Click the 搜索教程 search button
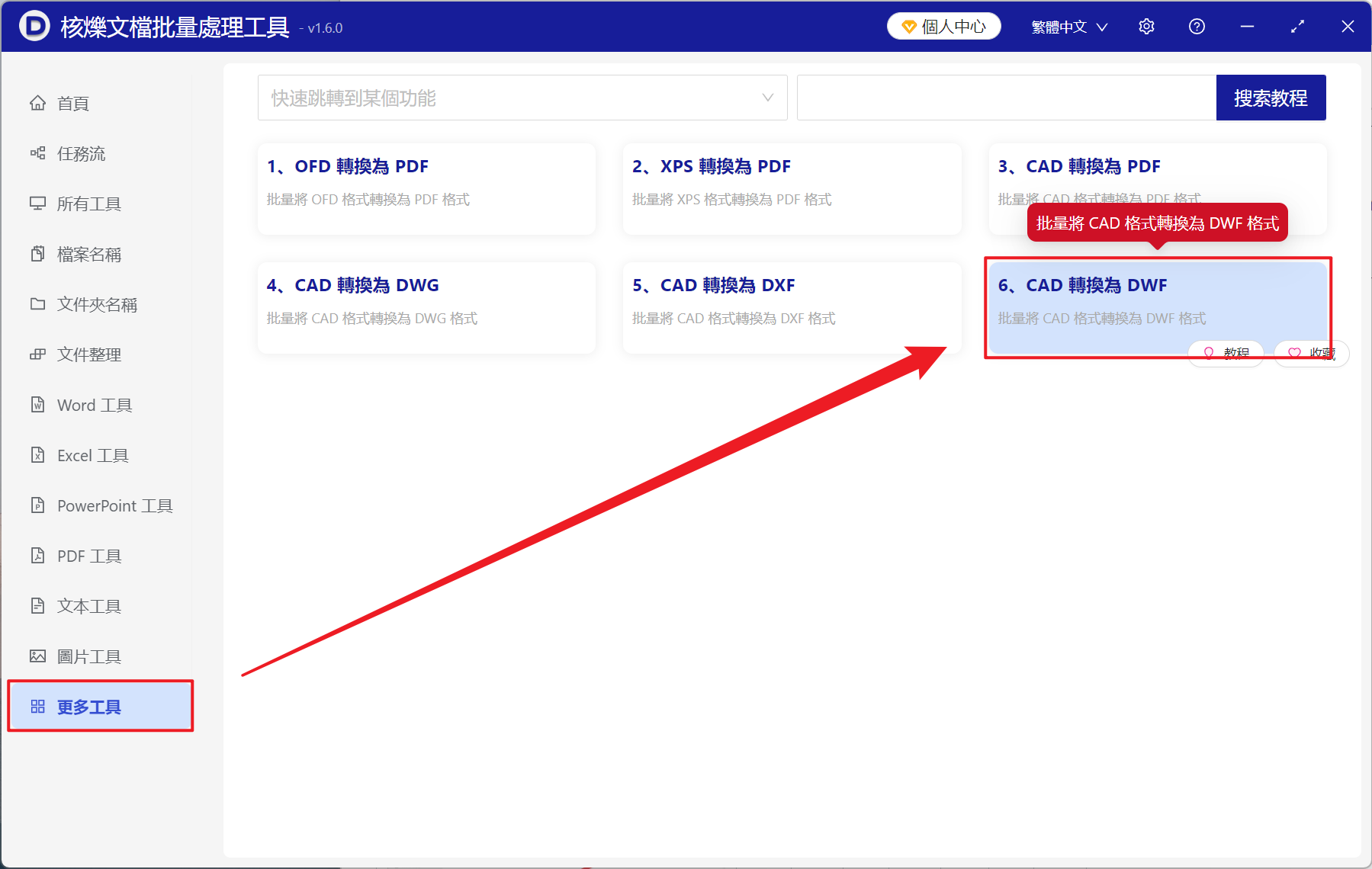Viewport: 1372px width, 869px height. point(1271,98)
